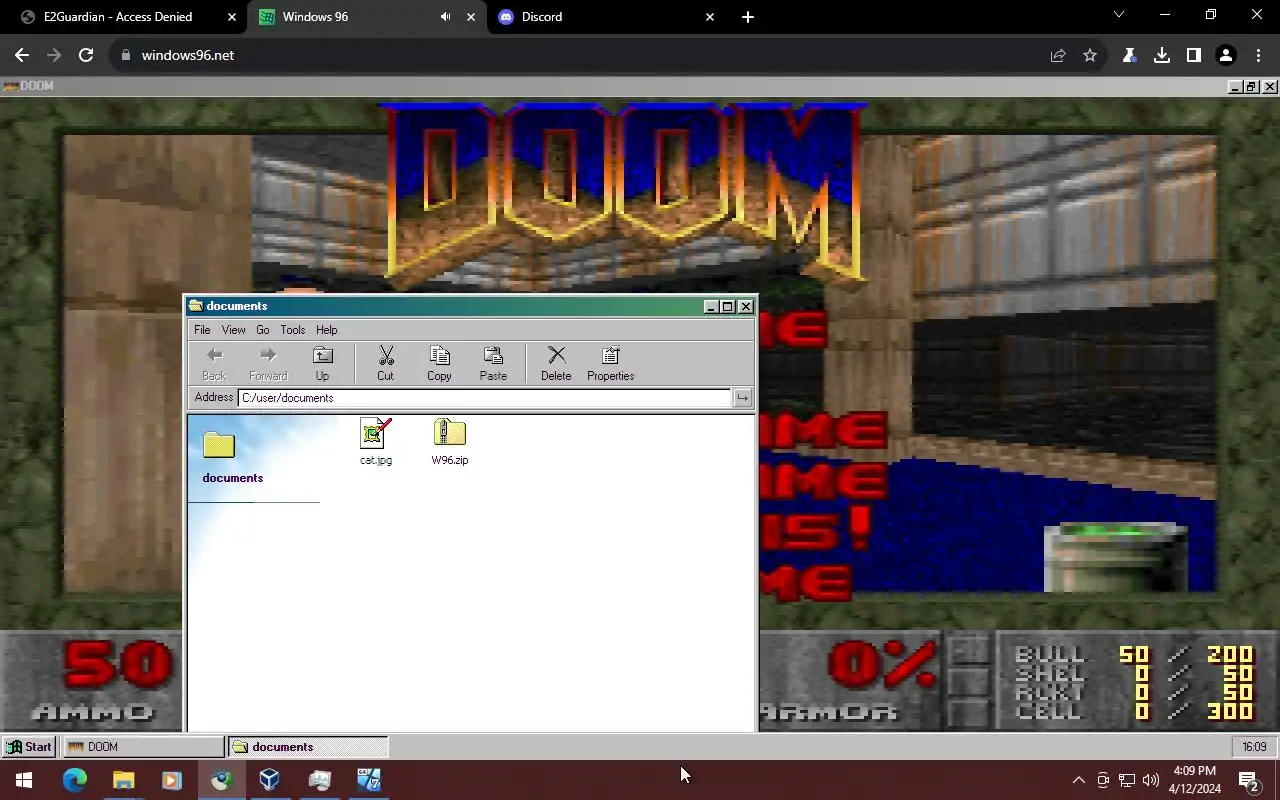This screenshot has width=1280, height=800.
Task: Select the W96.zip archive
Action: pos(450,442)
